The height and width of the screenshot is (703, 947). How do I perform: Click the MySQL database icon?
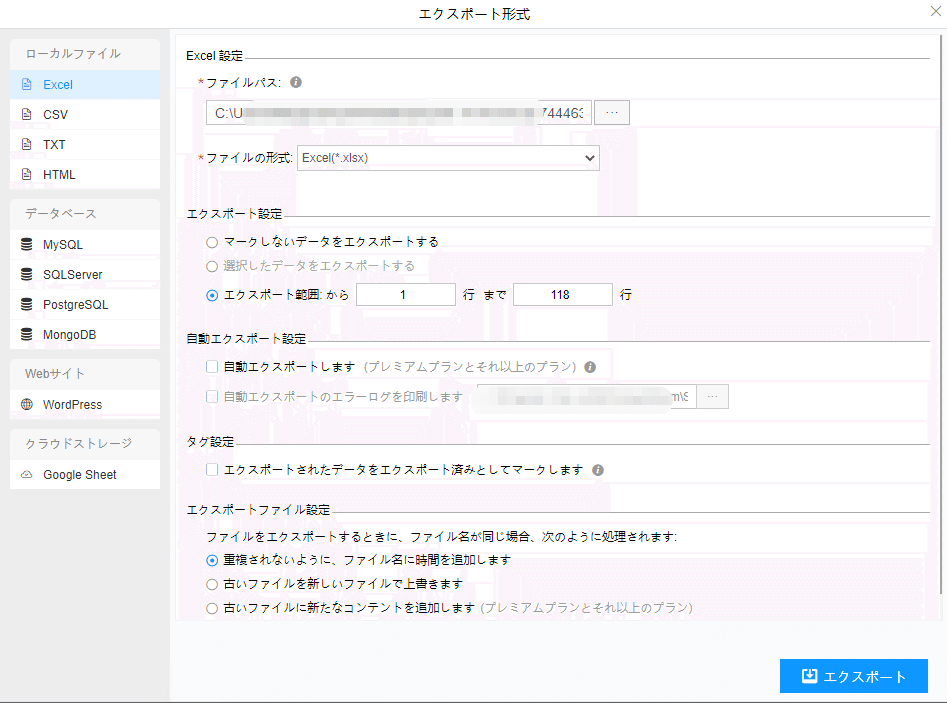pos(27,245)
